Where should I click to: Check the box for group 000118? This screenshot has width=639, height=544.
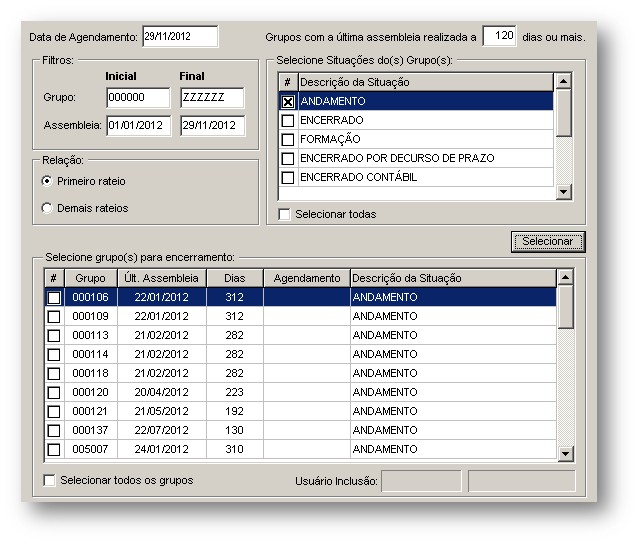54,373
